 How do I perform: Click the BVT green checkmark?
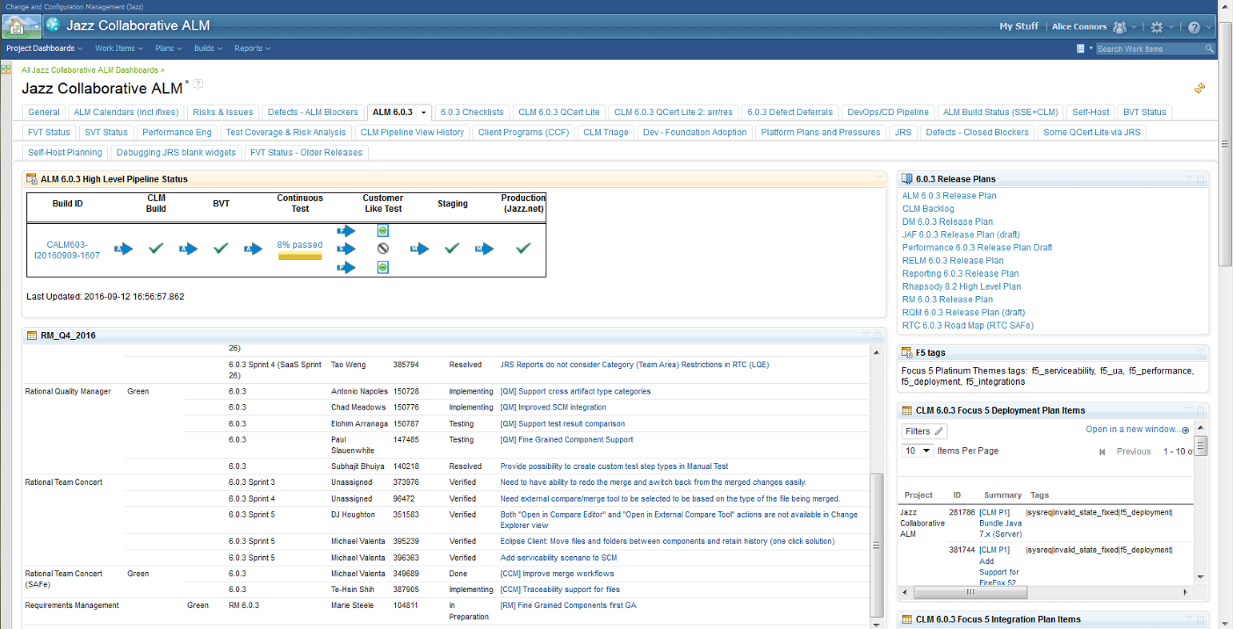click(221, 248)
